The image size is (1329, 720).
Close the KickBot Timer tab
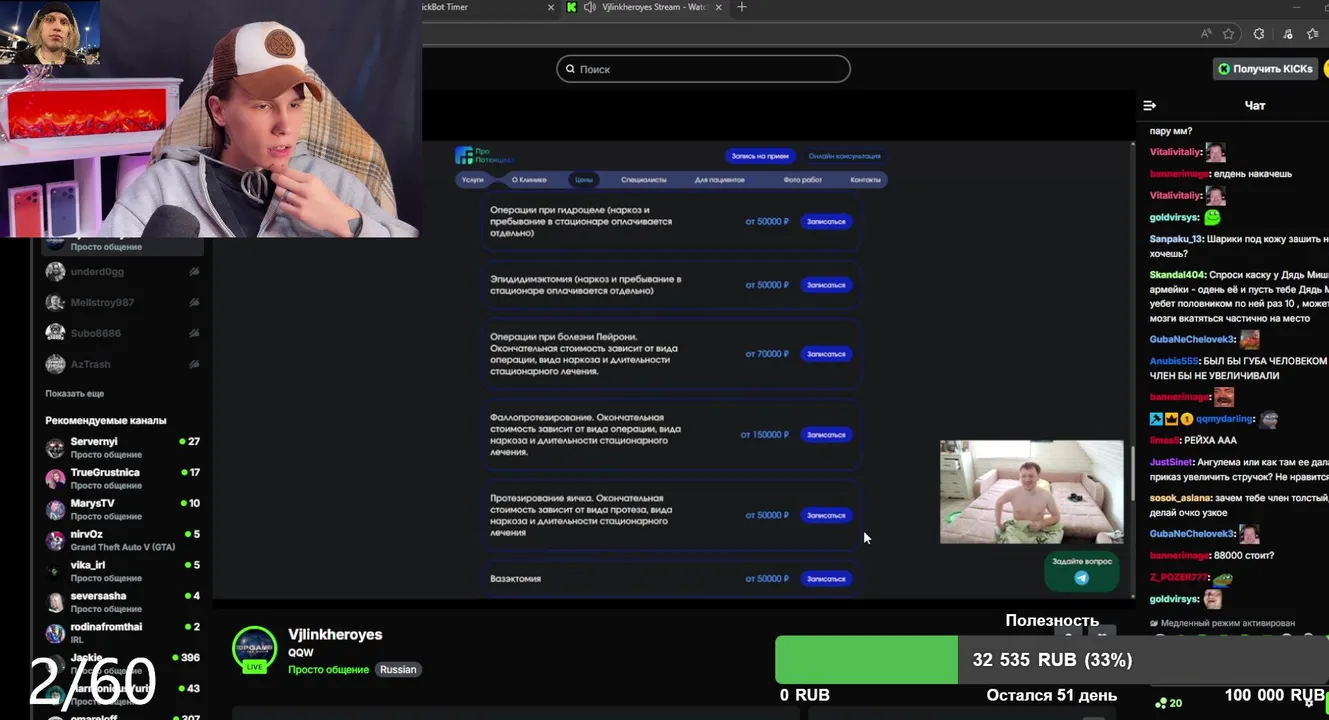coord(551,7)
